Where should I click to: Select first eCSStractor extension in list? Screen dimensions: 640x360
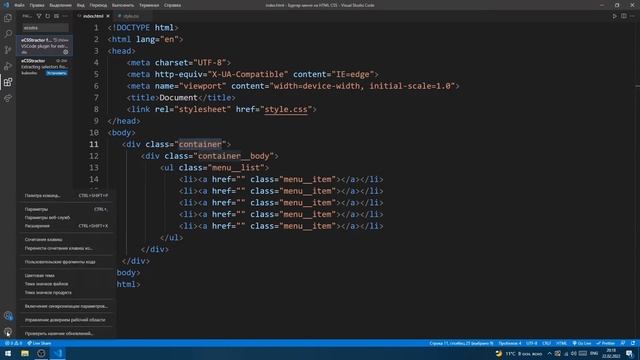pos(44,46)
